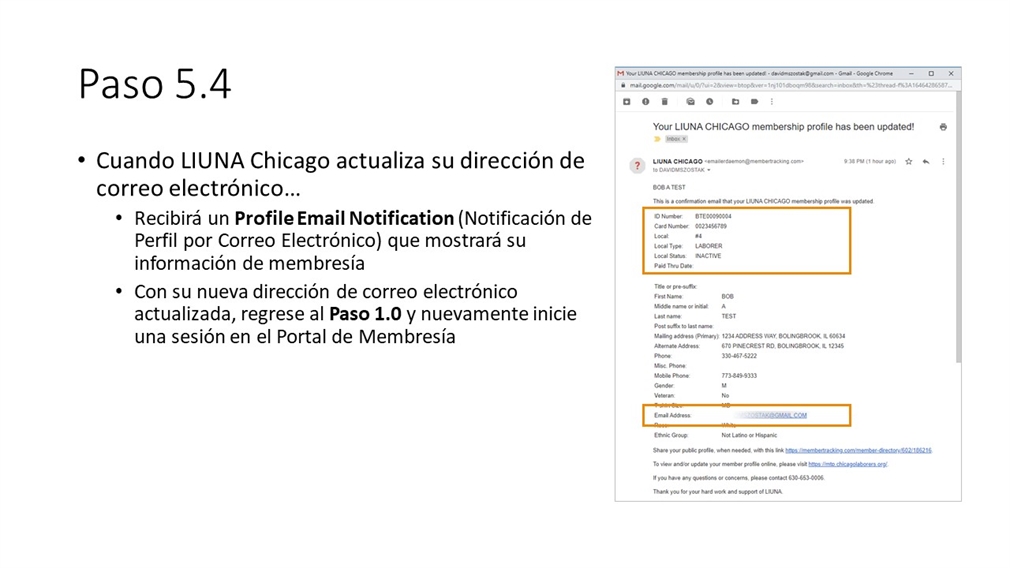Click the Paso 5.4 slide title
This screenshot has width=1010, height=568.
pos(155,84)
